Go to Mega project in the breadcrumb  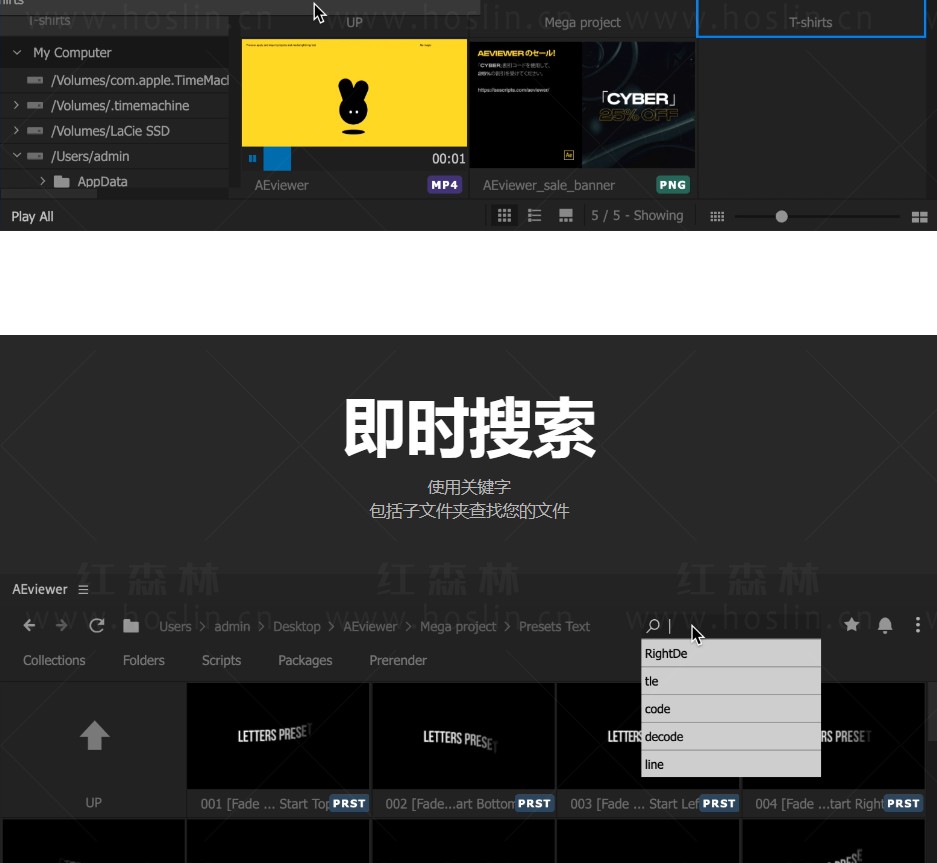458,626
